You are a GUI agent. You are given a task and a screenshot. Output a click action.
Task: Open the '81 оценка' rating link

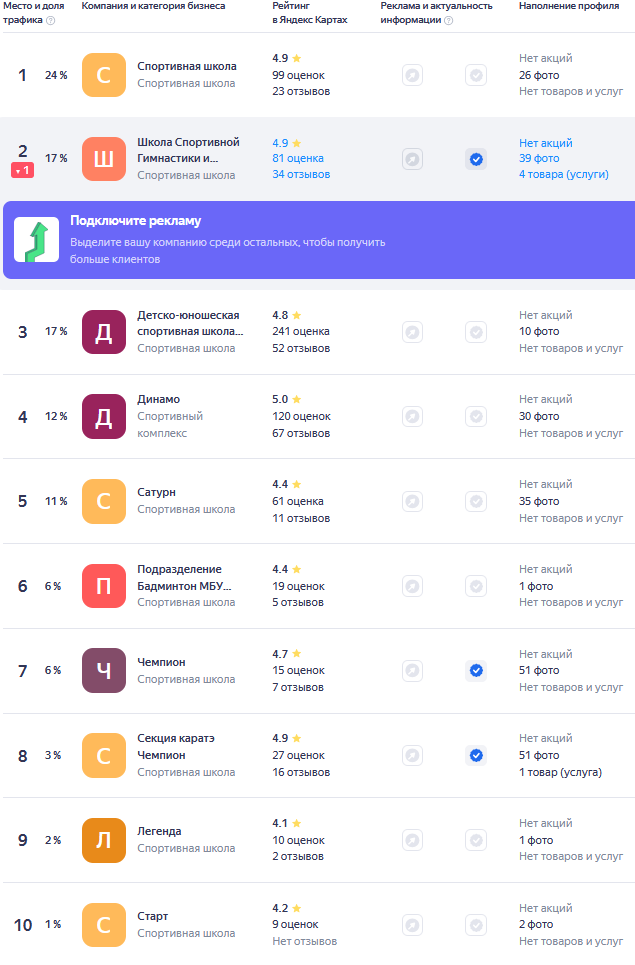tap(298, 159)
